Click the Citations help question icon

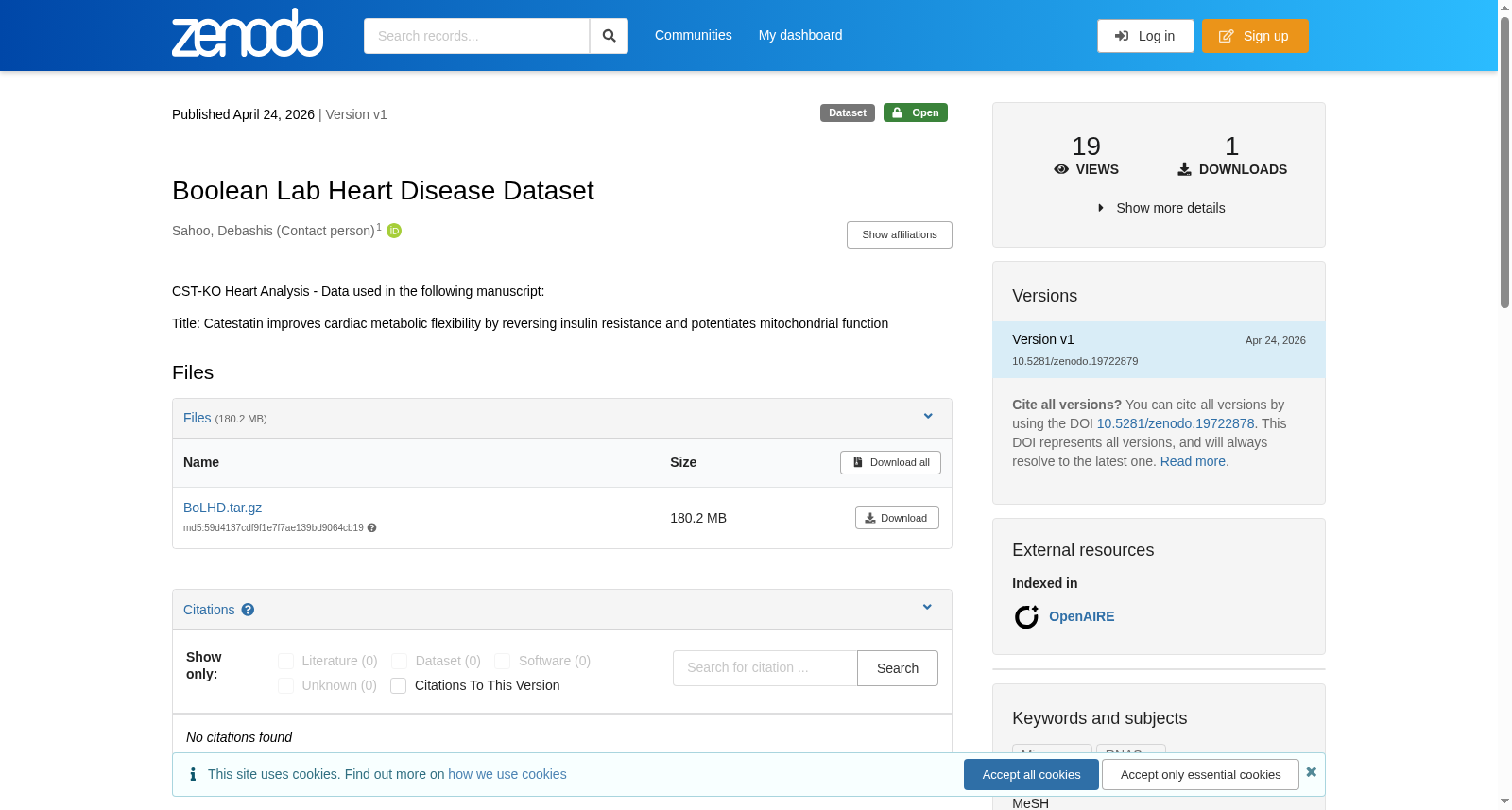[248, 610]
